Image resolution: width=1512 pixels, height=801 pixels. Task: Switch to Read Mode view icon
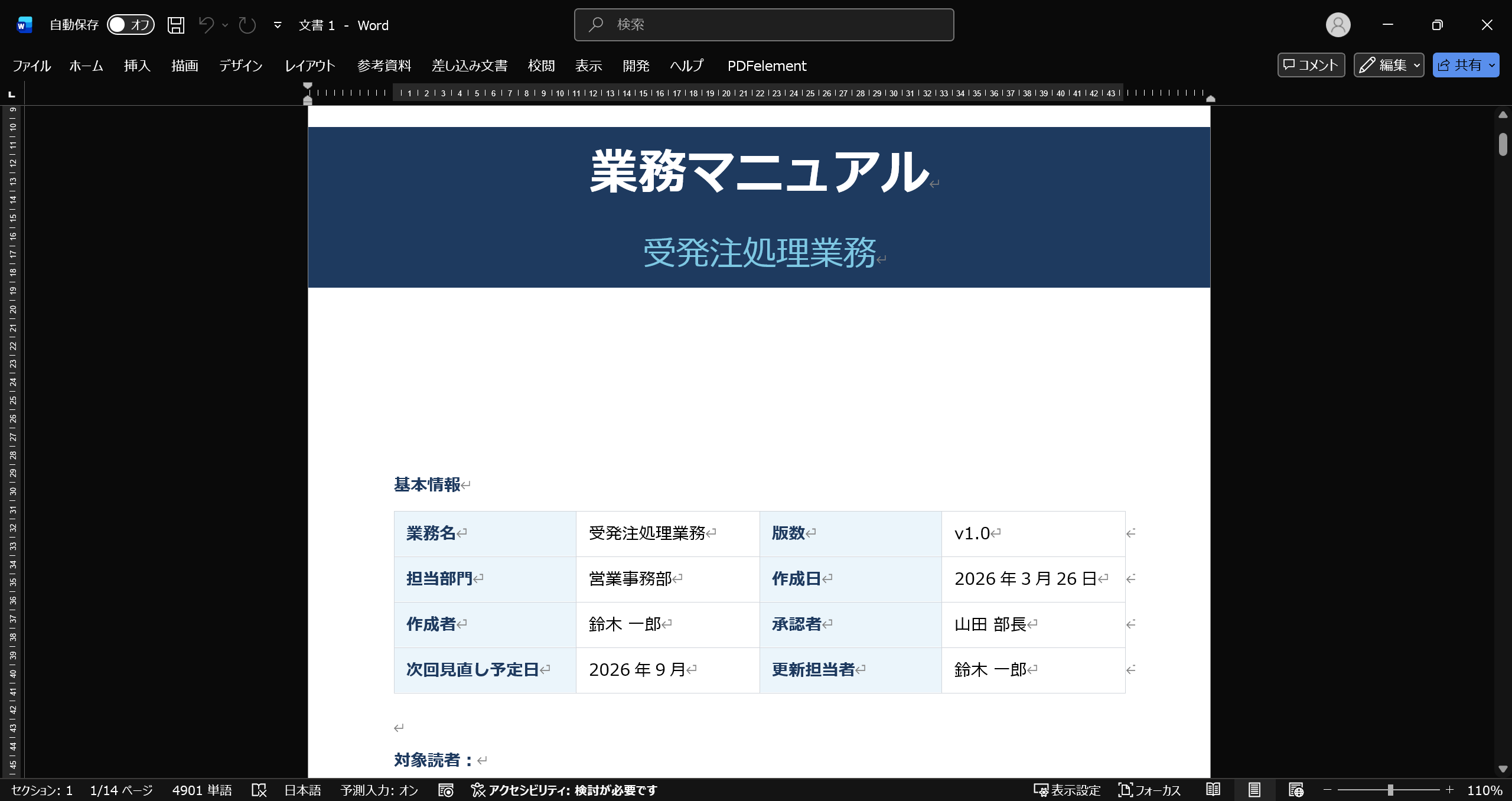1213,790
